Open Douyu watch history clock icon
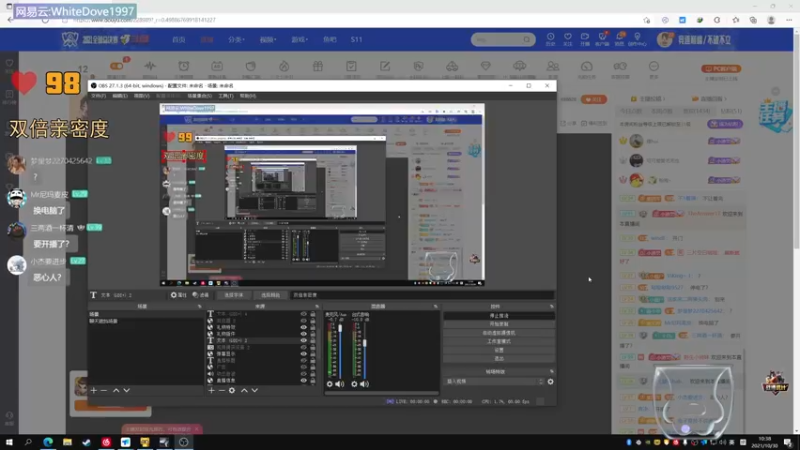Image resolution: width=800 pixels, height=450 pixels. [551, 39]
